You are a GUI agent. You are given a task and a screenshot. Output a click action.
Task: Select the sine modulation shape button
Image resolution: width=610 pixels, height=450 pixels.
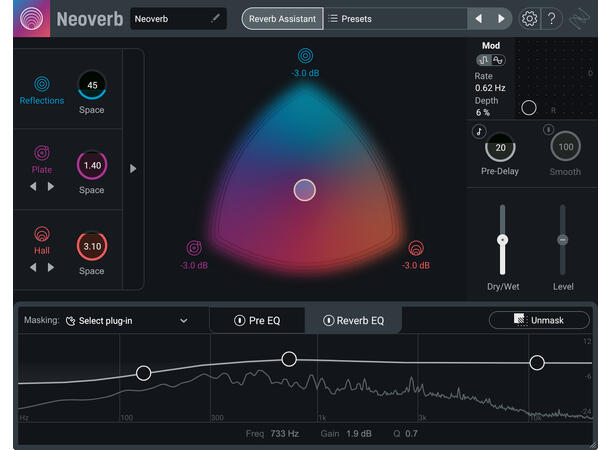pos(498,60)
